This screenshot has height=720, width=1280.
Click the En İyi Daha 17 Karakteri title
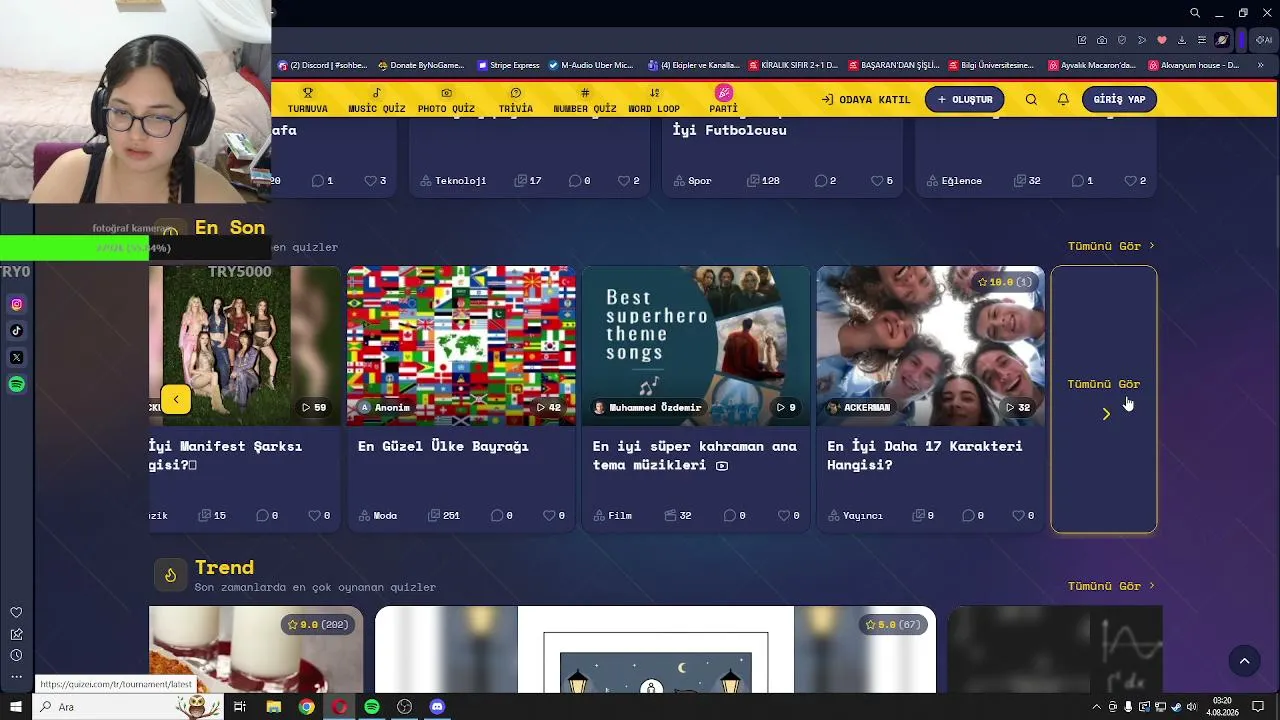pos(925,456)
